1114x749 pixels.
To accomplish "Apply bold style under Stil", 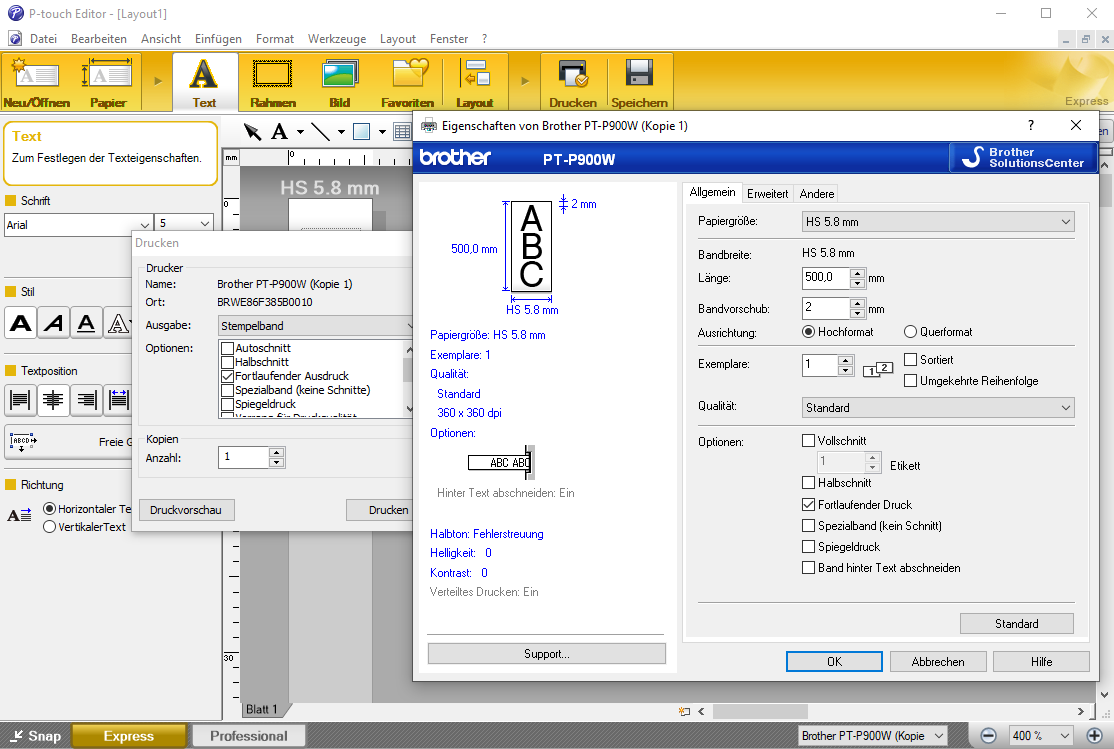I will click(x=21, y=323).
